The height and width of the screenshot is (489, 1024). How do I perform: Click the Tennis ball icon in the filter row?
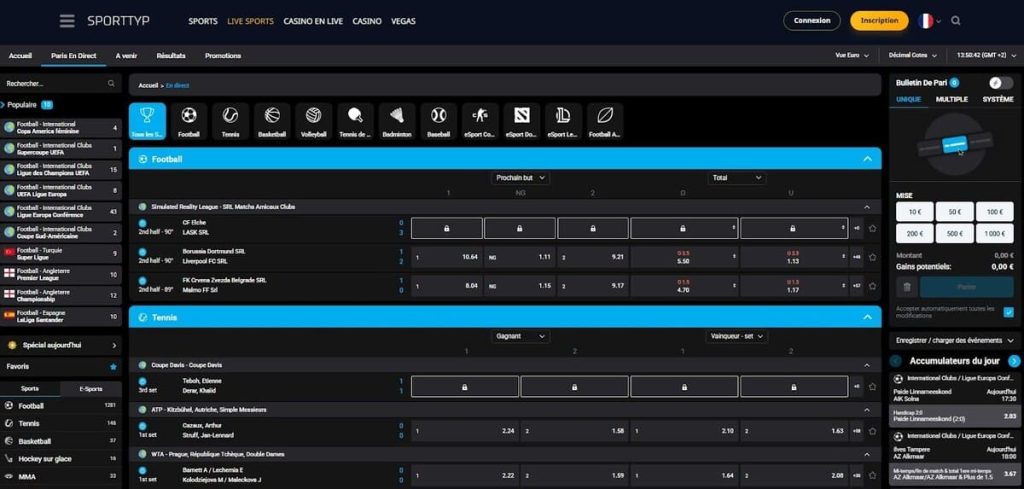tap(230, 120)
